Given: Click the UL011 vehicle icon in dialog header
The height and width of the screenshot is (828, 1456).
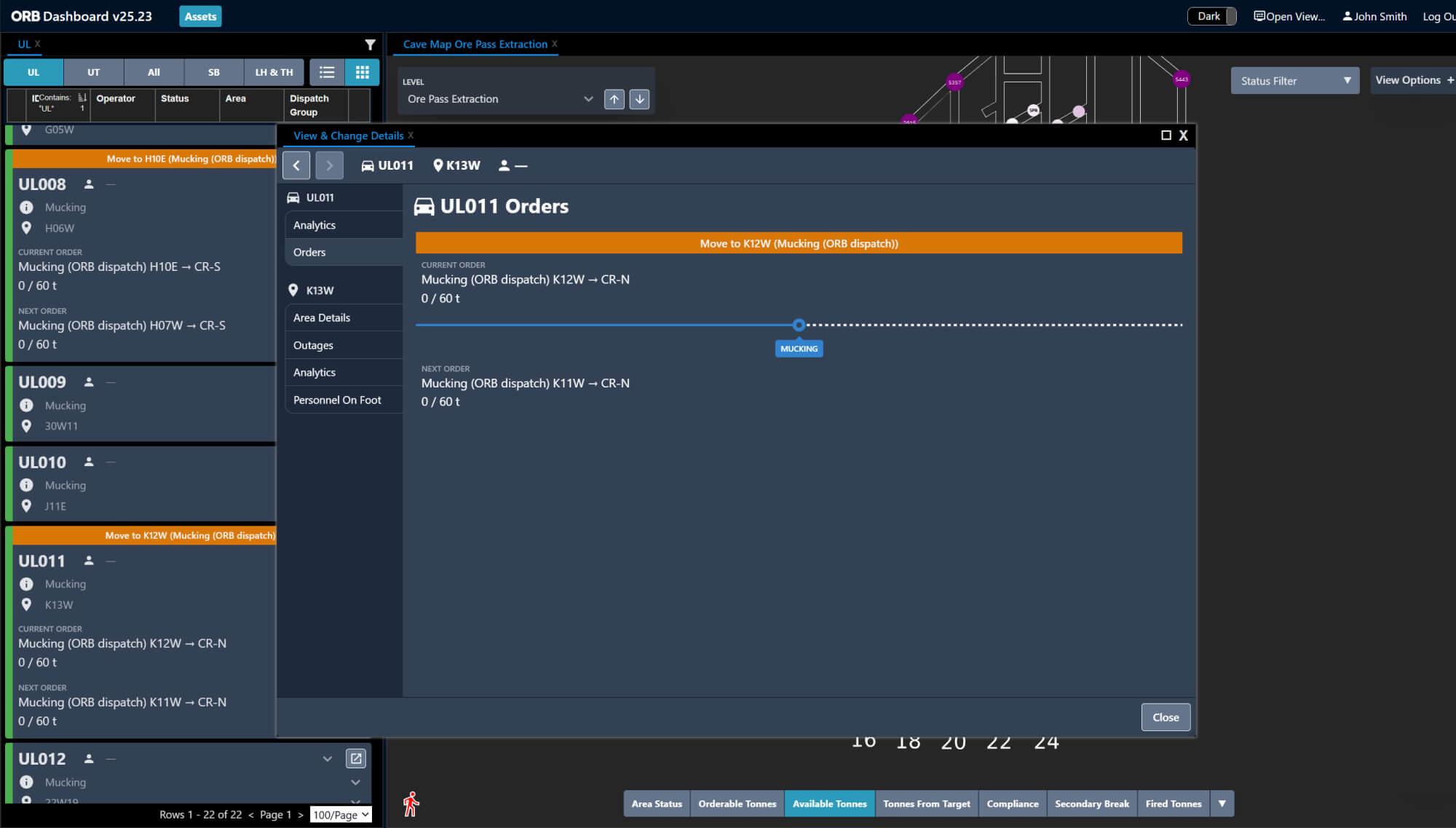Looking at the screenshot, I should pos(368,166).
